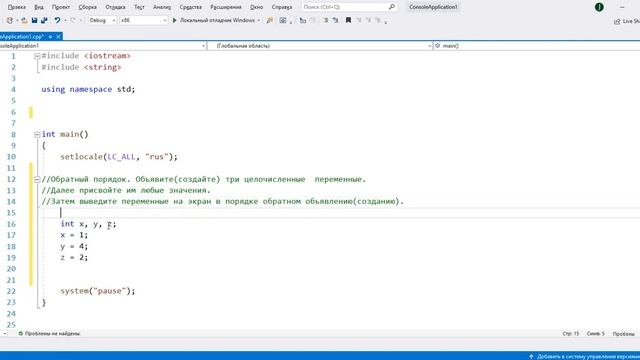
Task: Click the uncomment selection toolbar icon
Action: pos(335,20)
